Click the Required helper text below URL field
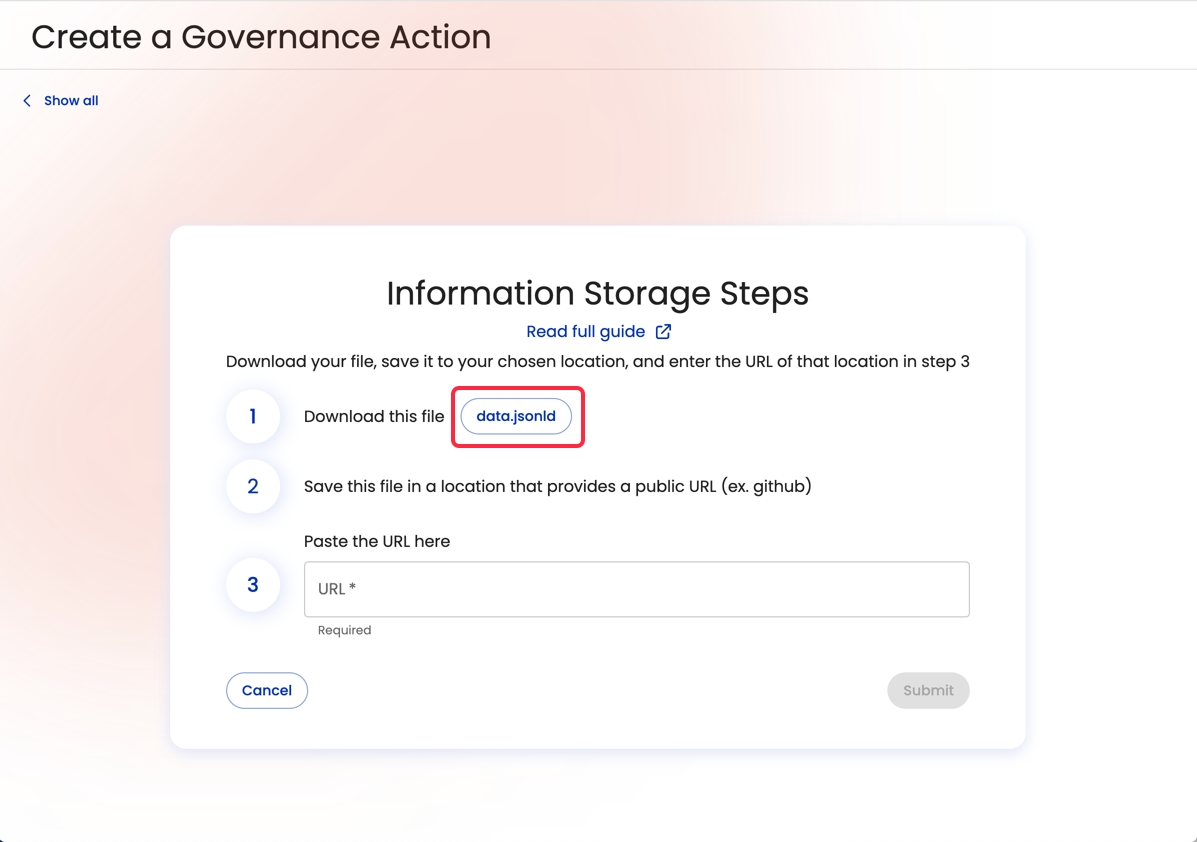 click(344, 630)
